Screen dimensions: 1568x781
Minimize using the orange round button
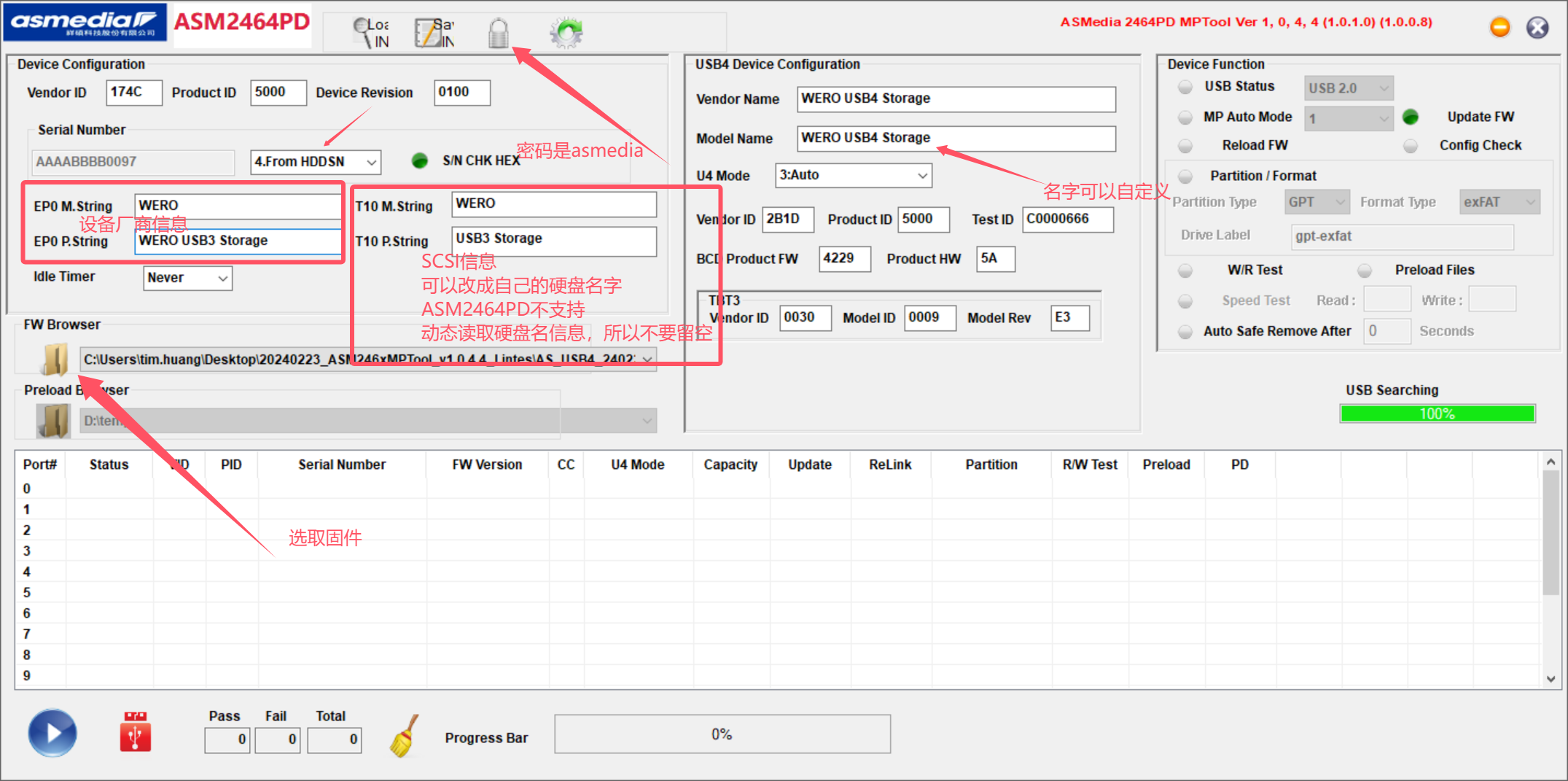(1500, 27)
